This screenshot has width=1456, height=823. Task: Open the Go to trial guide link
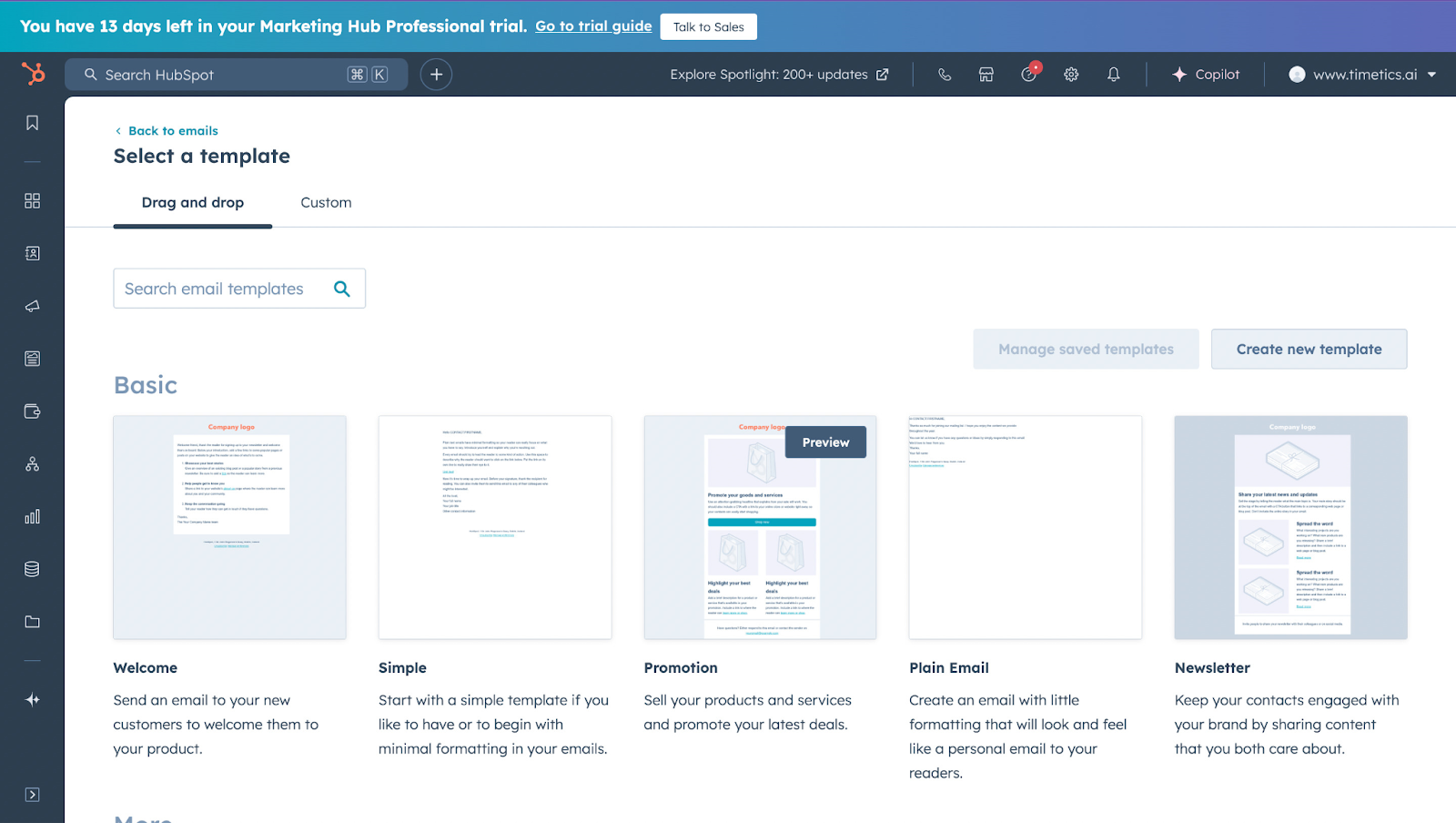[x=592, y=25]
